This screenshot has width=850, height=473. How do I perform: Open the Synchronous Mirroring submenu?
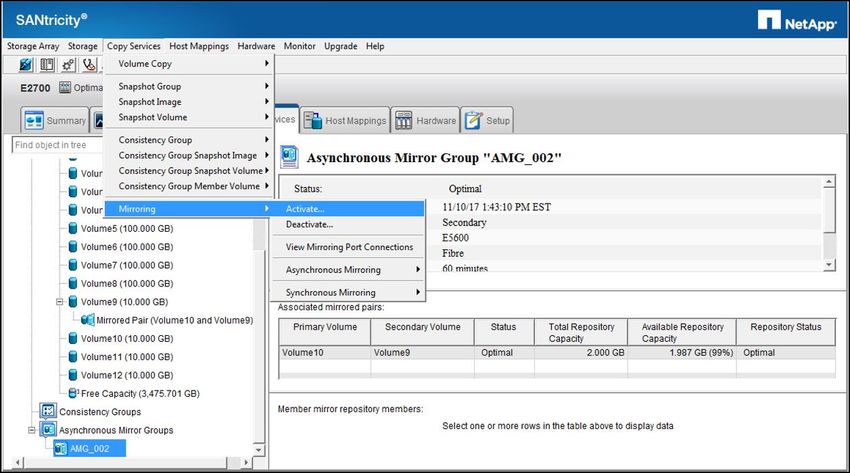point(349,292)
